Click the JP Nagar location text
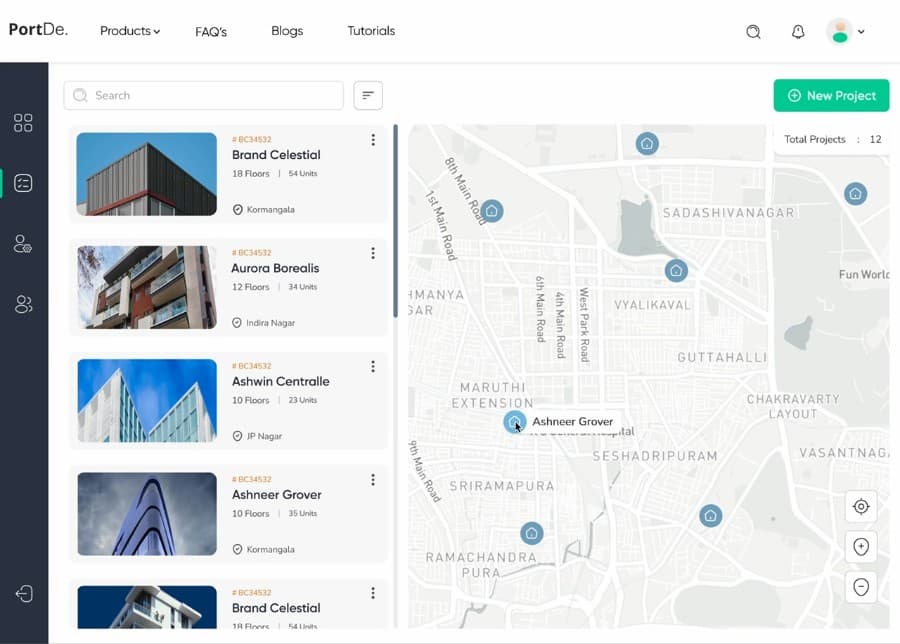 [x=264, y=436]
